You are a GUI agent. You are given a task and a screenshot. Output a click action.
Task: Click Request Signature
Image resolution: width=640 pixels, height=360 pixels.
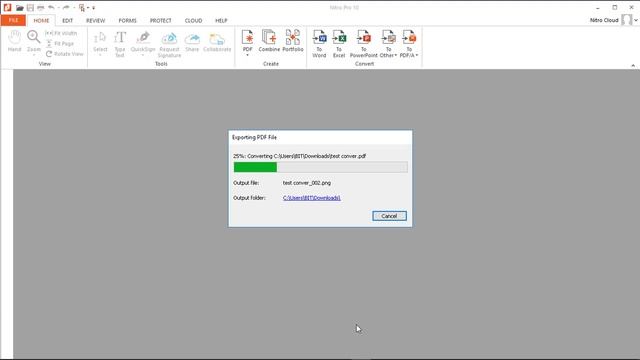click(169, 44)
